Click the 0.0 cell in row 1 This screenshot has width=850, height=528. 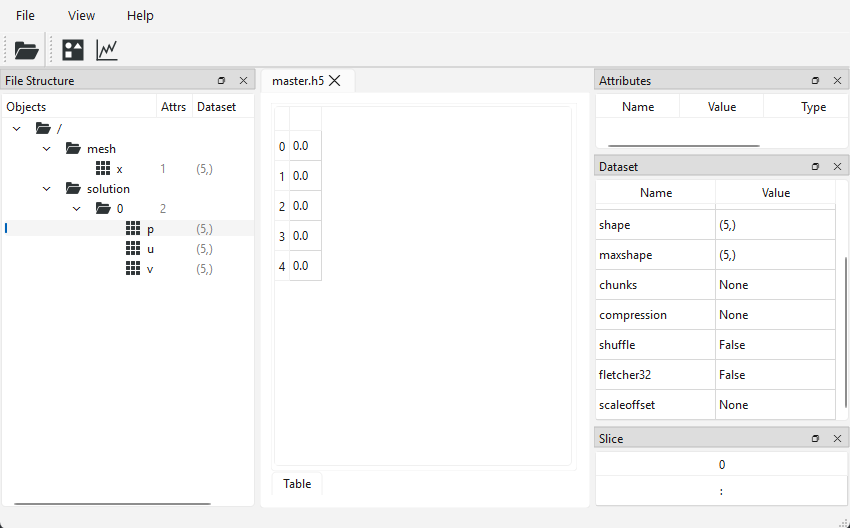[x=305, y=176]
